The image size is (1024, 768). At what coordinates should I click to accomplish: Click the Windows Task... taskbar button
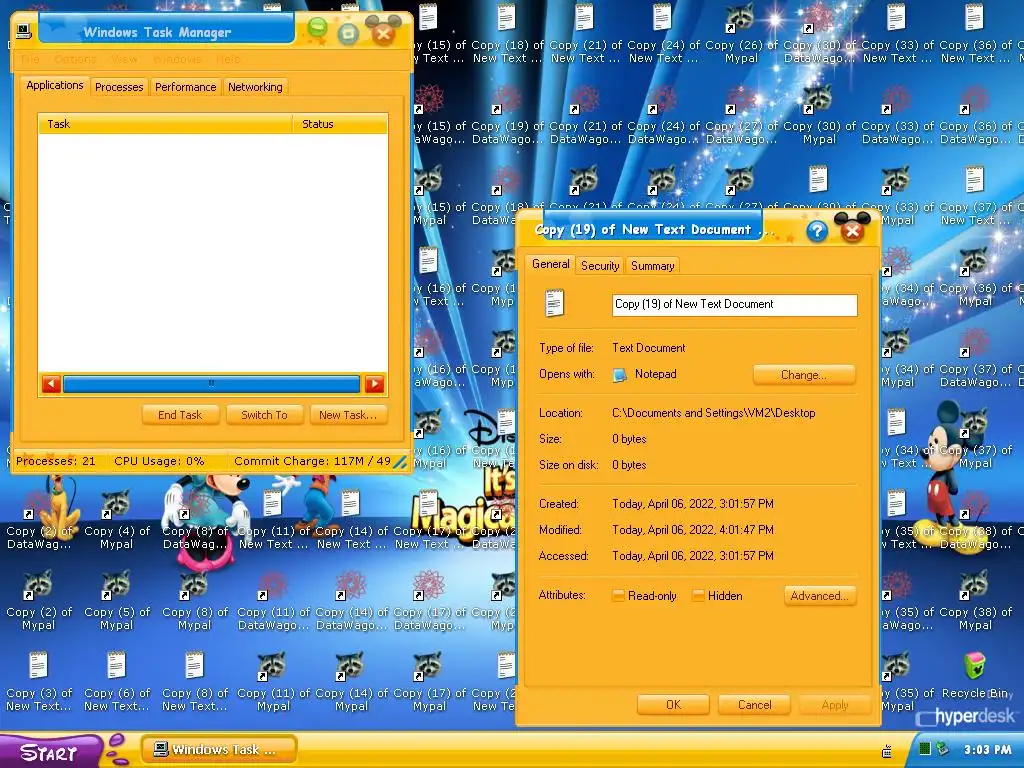(218, 750)
